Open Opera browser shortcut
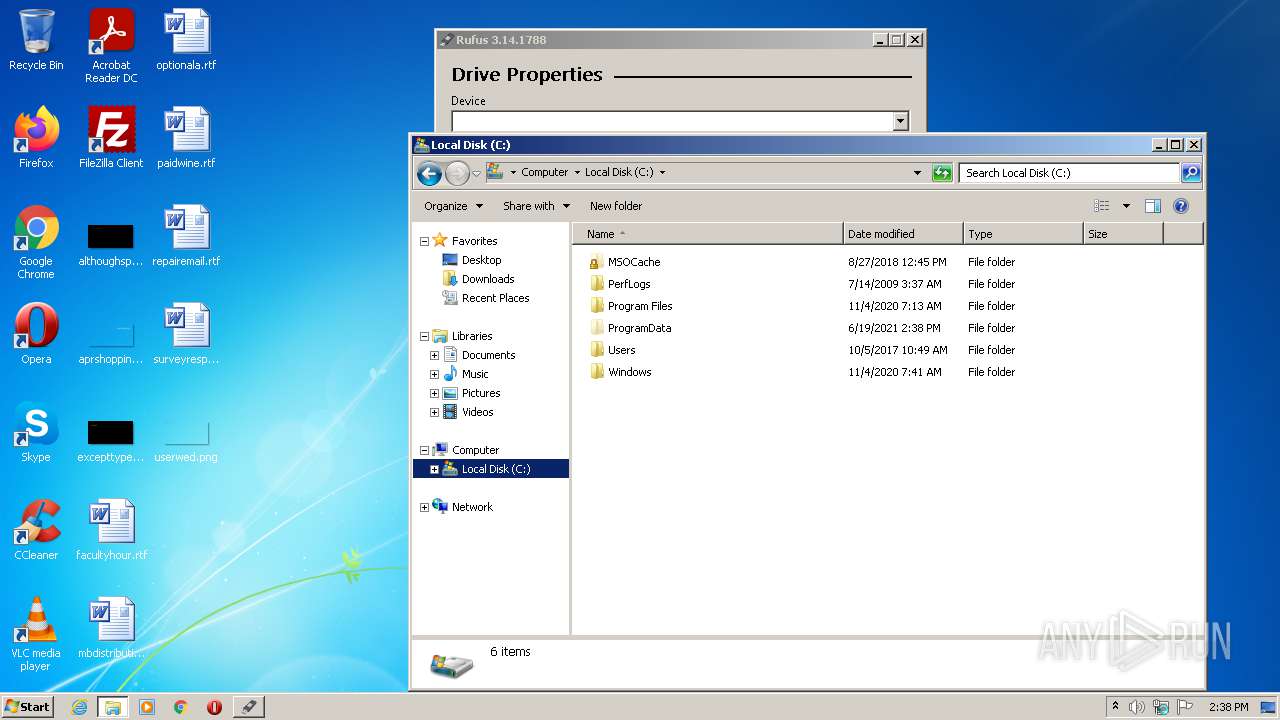The width and height of the screenshot is (1280, 720). 36,334
